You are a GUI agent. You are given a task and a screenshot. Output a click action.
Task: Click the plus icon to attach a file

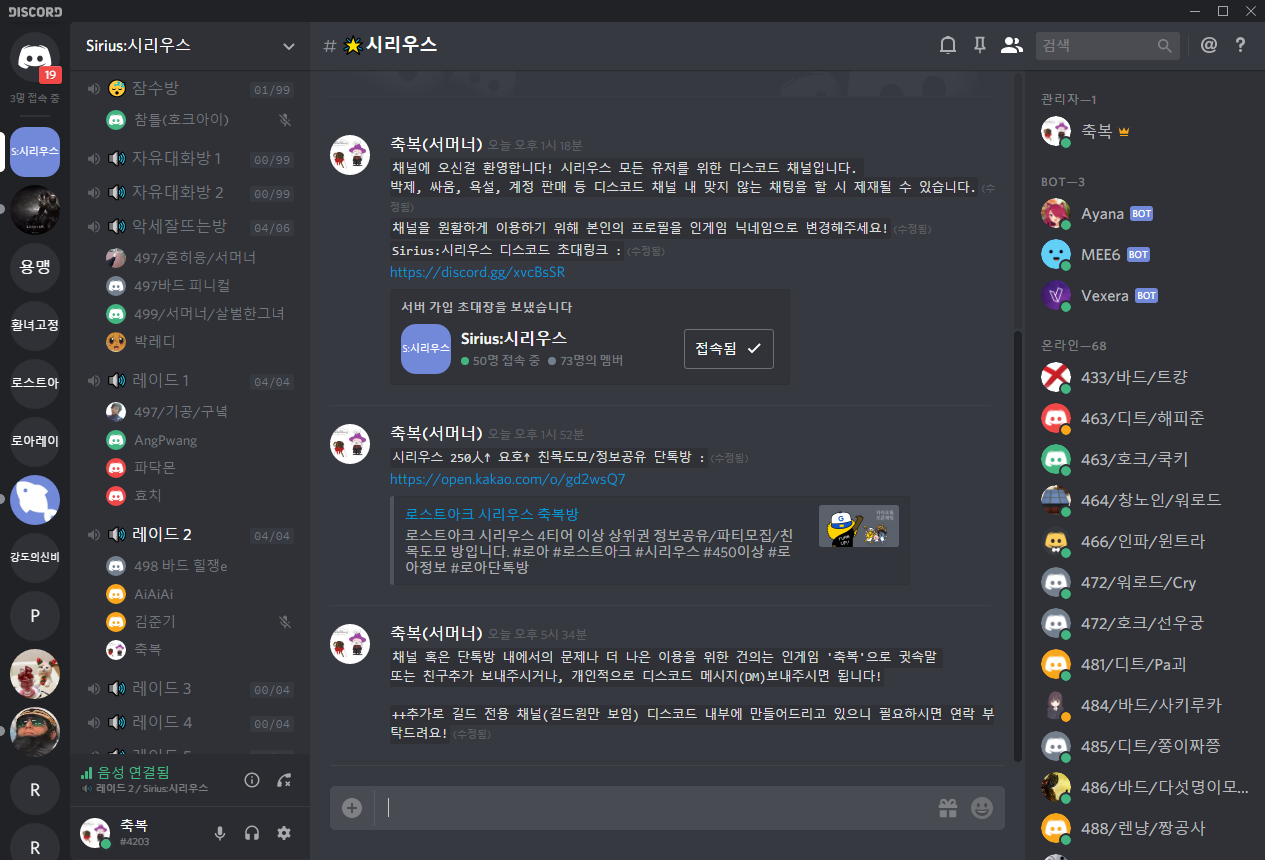click(x=351, y=808)
